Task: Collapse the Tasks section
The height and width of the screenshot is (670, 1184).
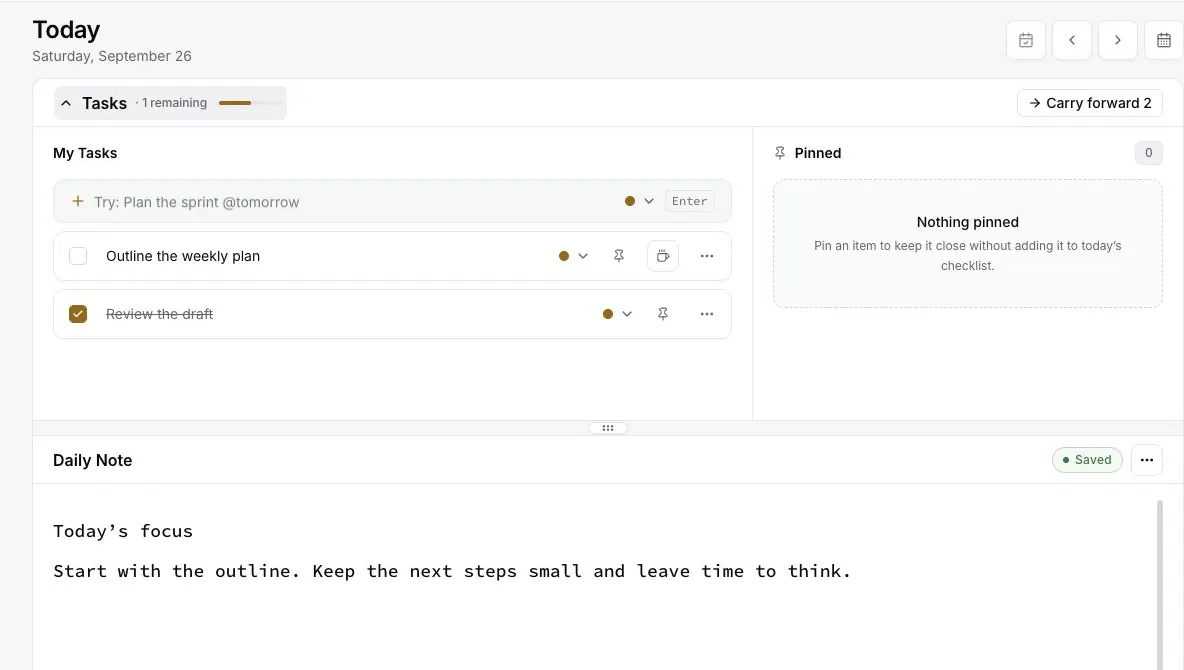Action: [170, 103]
